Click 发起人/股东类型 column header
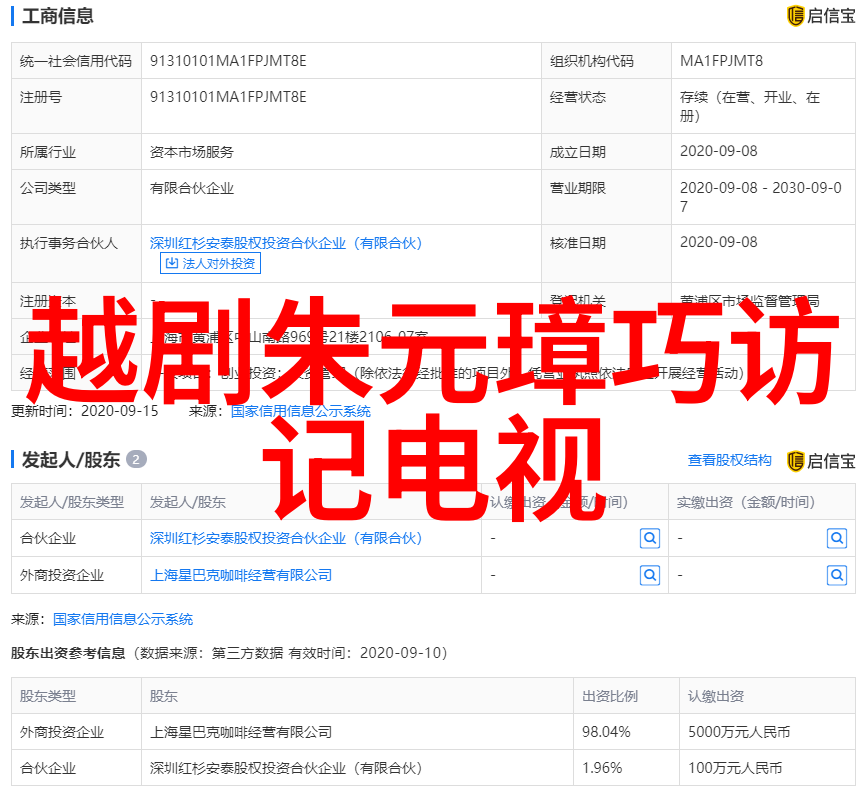This screenshot has width=867, height=790. pos(72,502)
